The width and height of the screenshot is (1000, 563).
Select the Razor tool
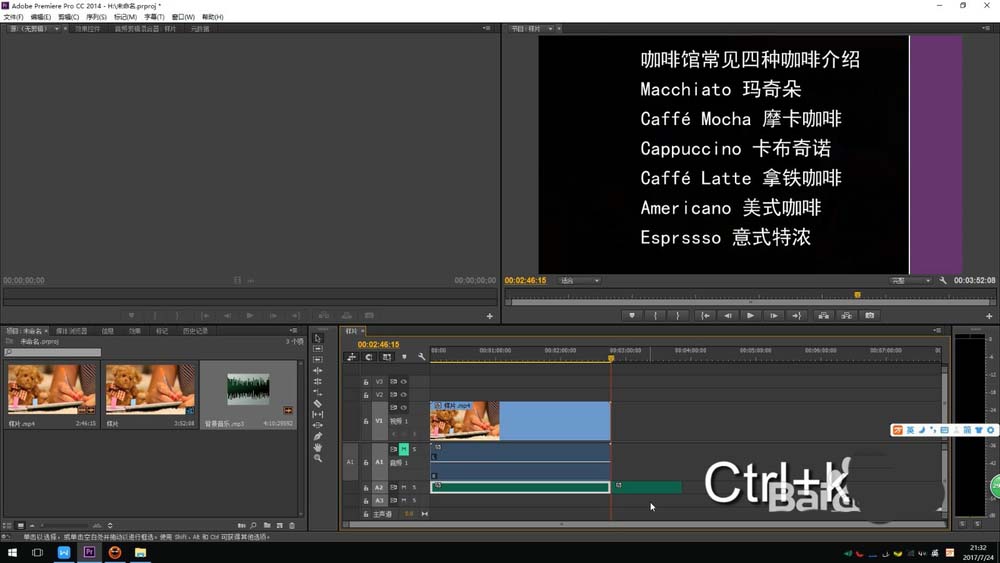[x=318, y=404]
